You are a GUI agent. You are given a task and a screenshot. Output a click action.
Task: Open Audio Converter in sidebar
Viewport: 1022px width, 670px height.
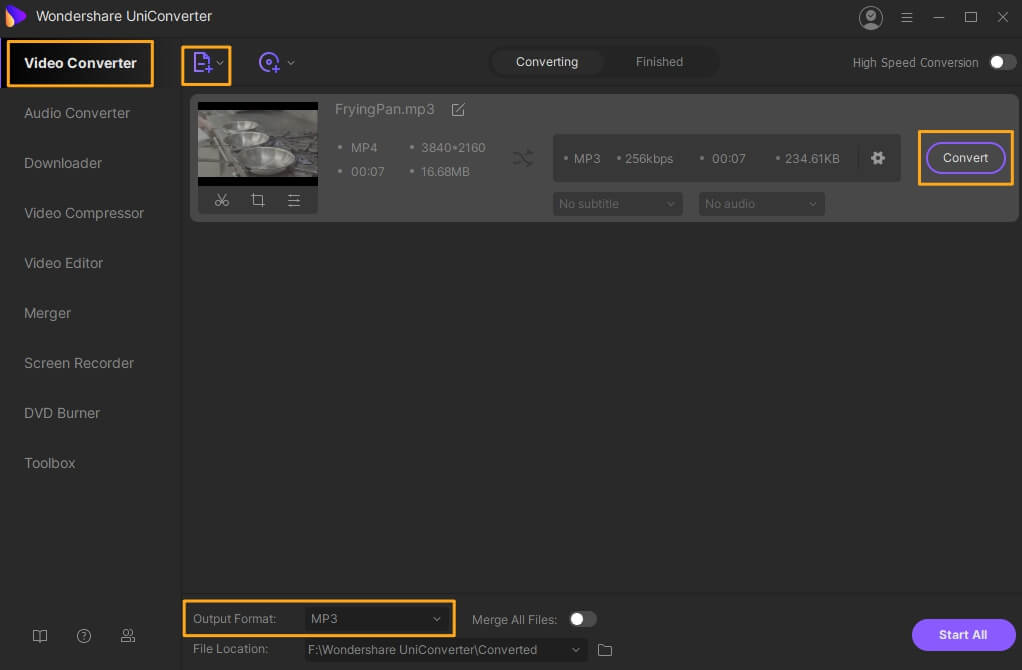(77, 113)
